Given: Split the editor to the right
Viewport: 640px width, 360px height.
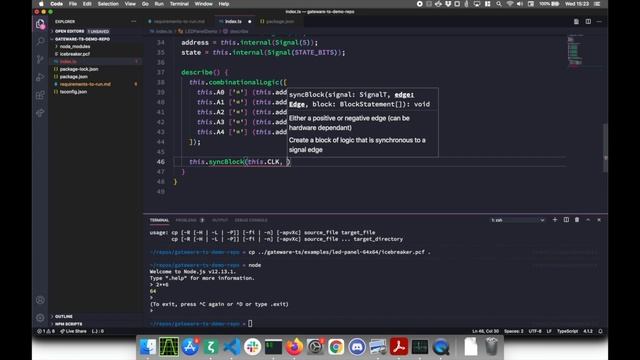Looking at the screenshot, I should (x=588, y=21).
